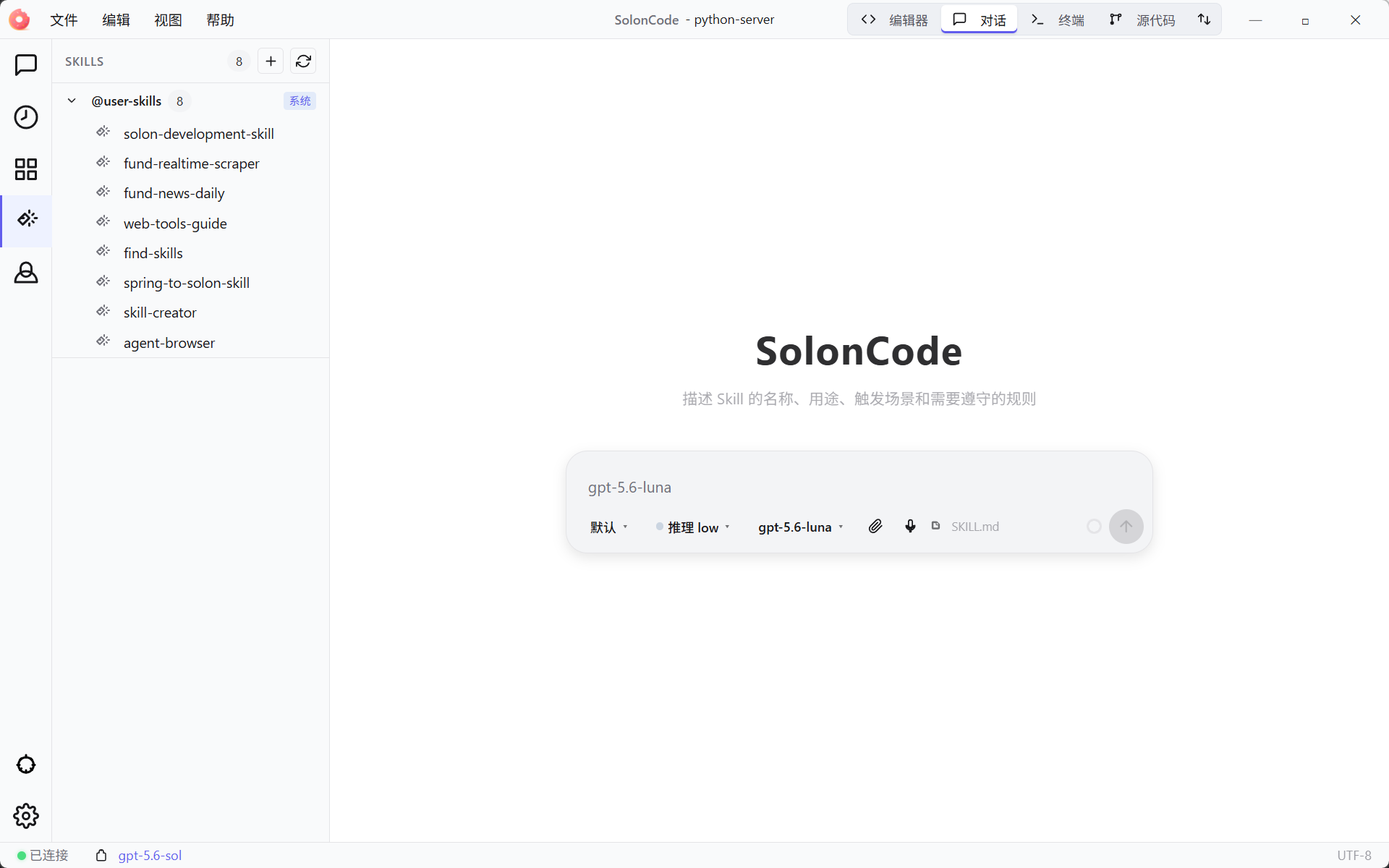The width and height of the screenshot is (1389, 868).
Task: Open the gpt-5.6-luna model dropdown
Action: pyautogui.click(x=801, y=527)
